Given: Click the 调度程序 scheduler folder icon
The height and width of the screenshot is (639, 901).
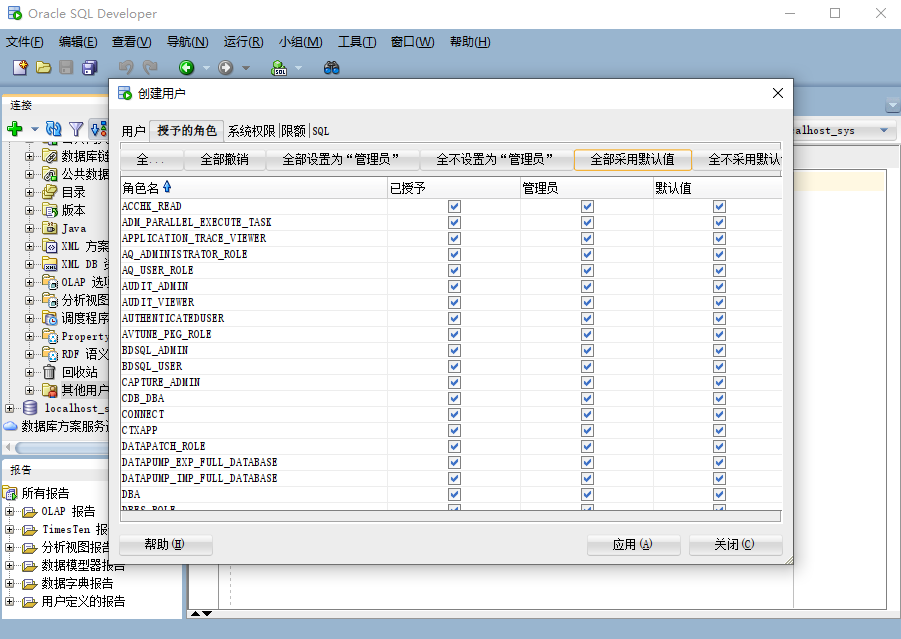Looking at the screenshot, I should [x=50, y=318].
